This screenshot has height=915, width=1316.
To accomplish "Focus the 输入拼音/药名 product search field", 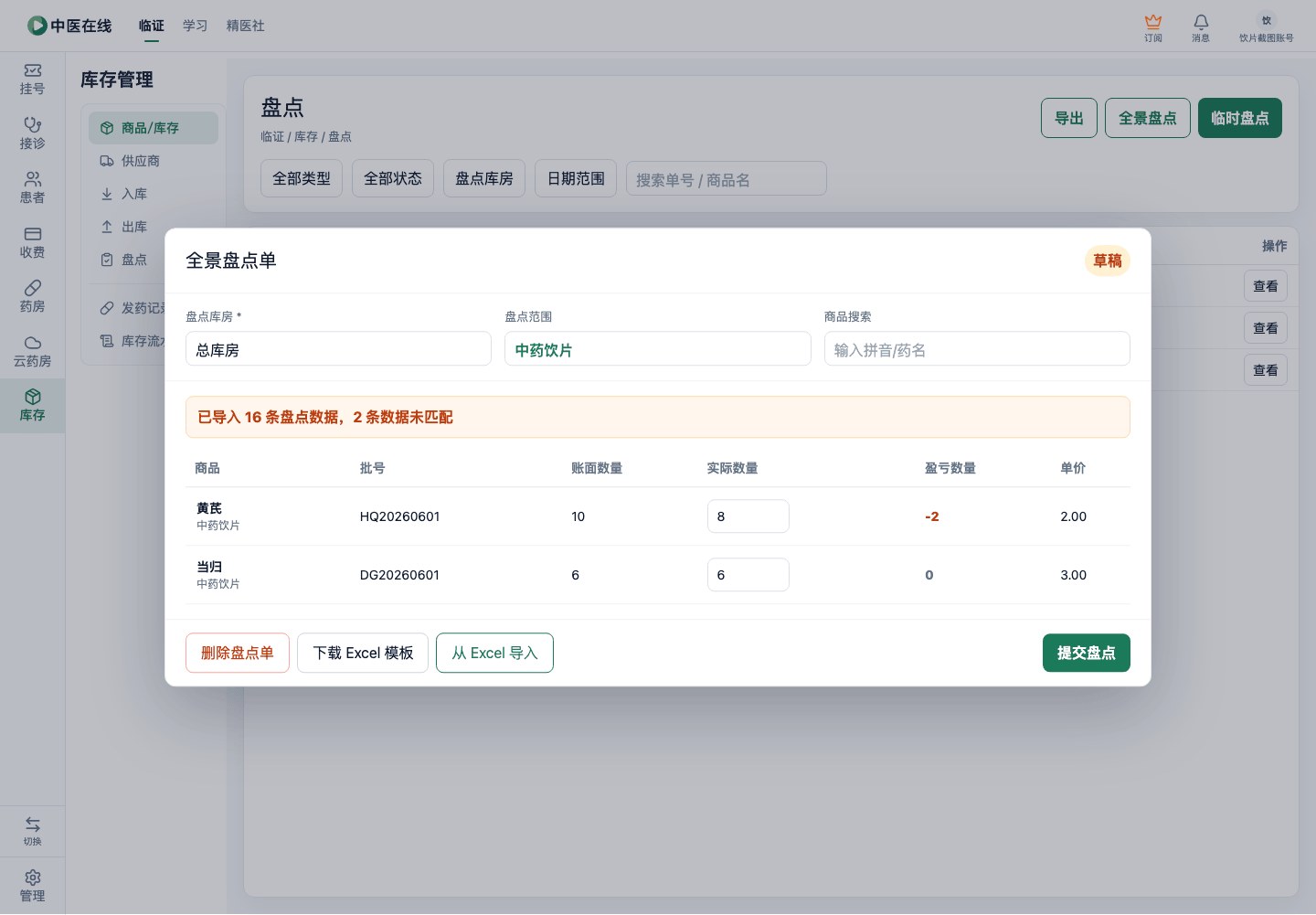I will click(977, 349).
